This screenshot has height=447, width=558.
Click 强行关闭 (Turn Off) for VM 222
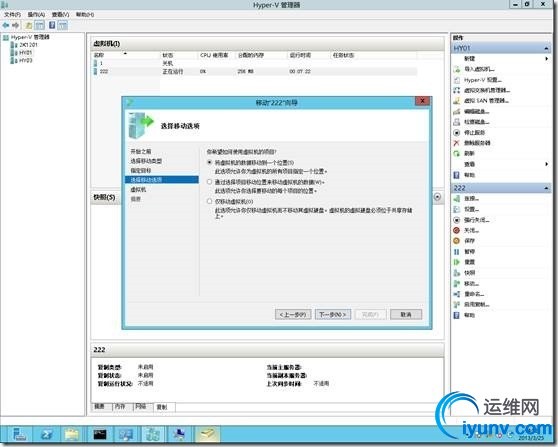click(x=476, y=220)
